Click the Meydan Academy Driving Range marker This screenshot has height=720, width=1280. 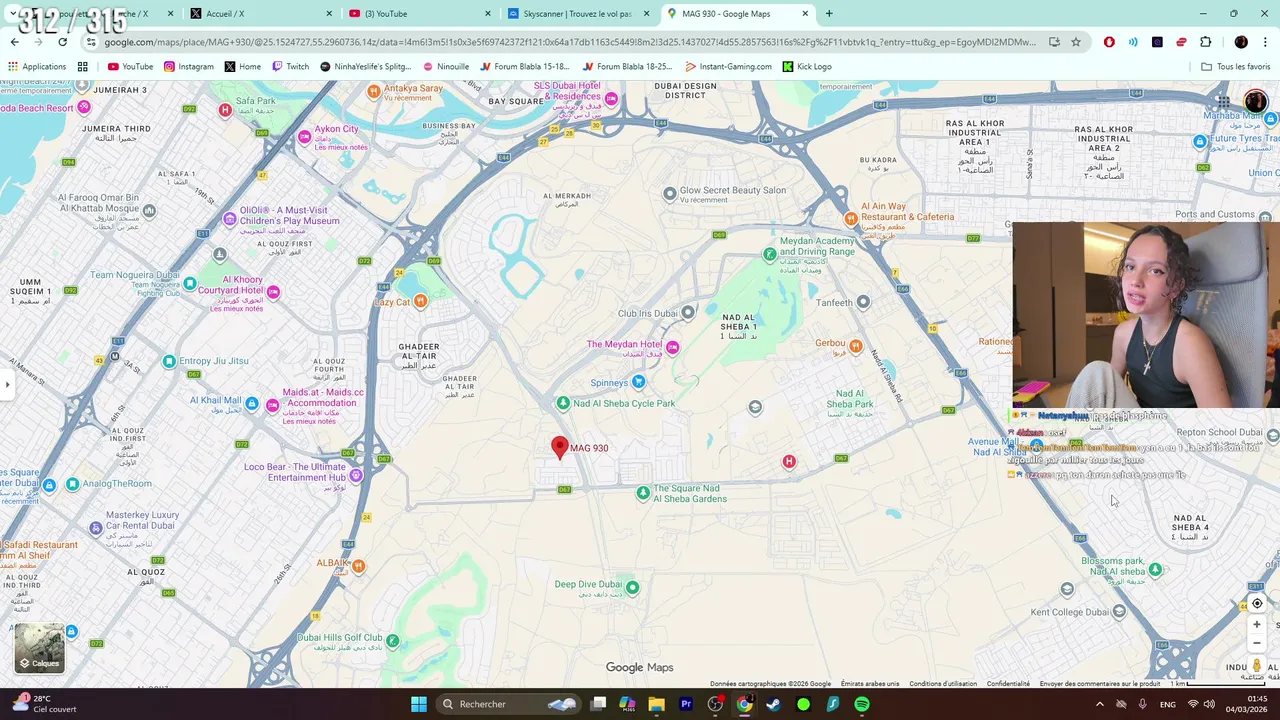click(769, 254)
